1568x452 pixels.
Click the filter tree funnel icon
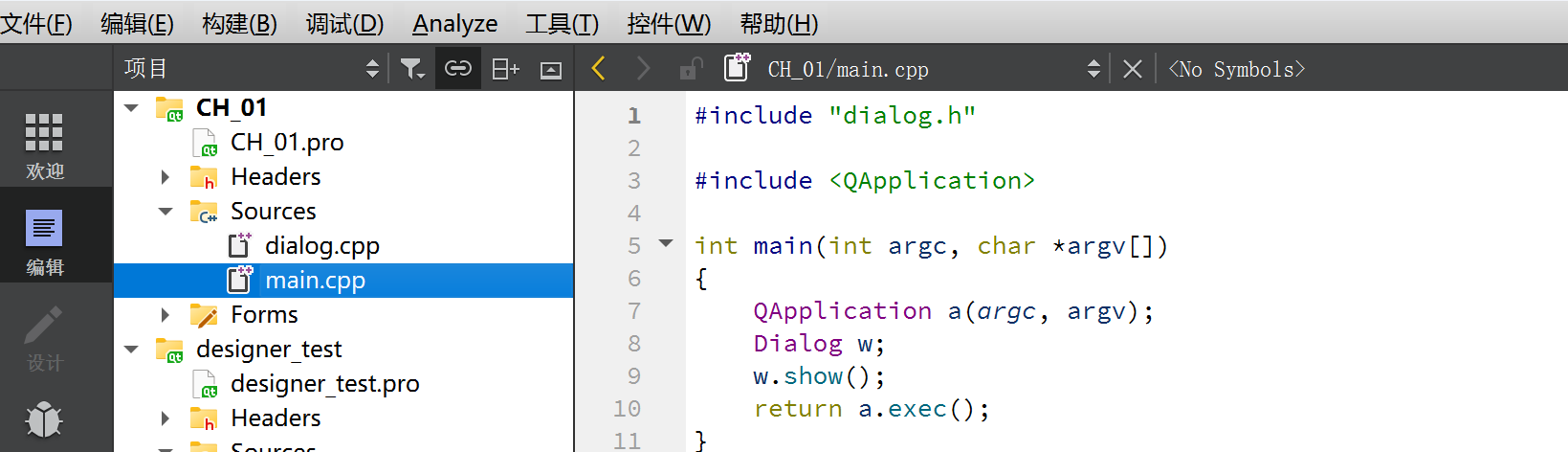point(412,69)
